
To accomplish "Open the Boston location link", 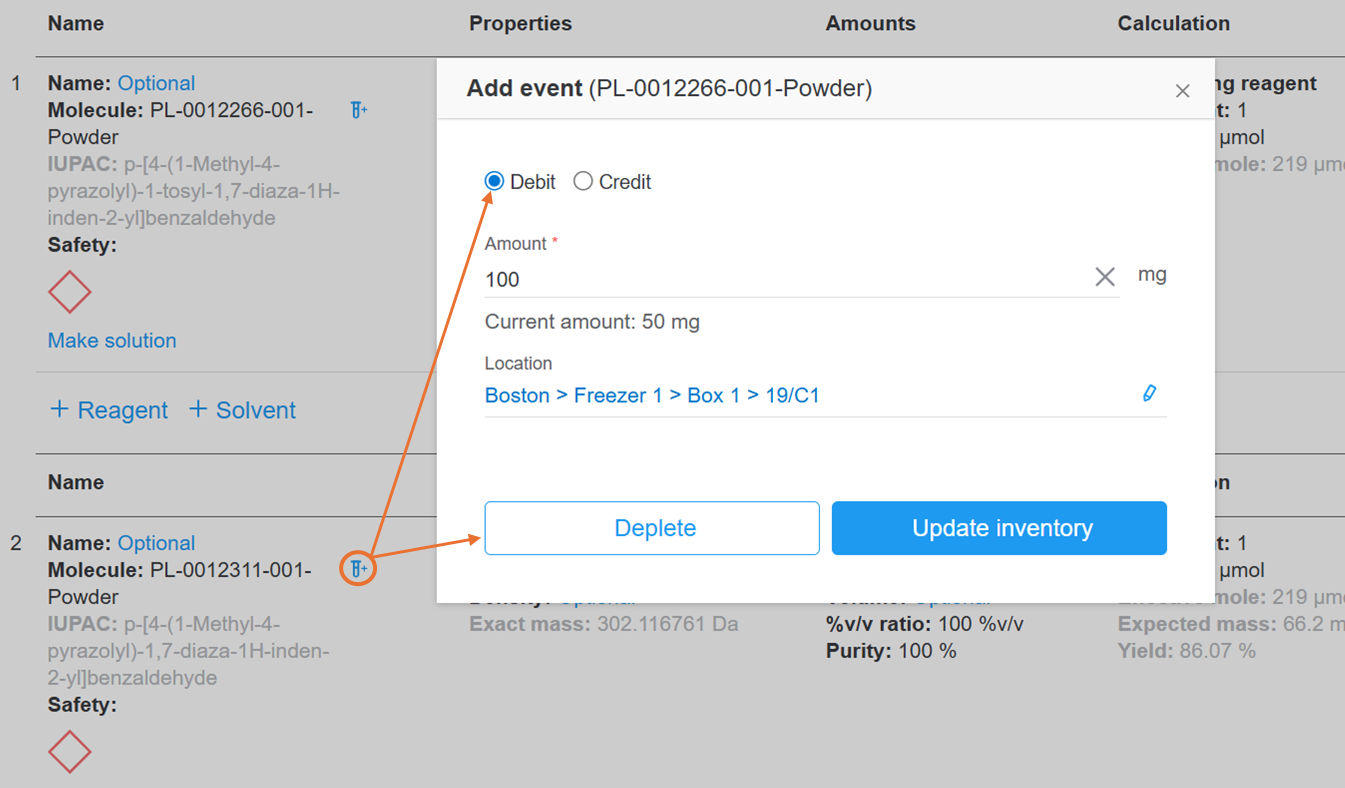I will (x=517, y=394).
